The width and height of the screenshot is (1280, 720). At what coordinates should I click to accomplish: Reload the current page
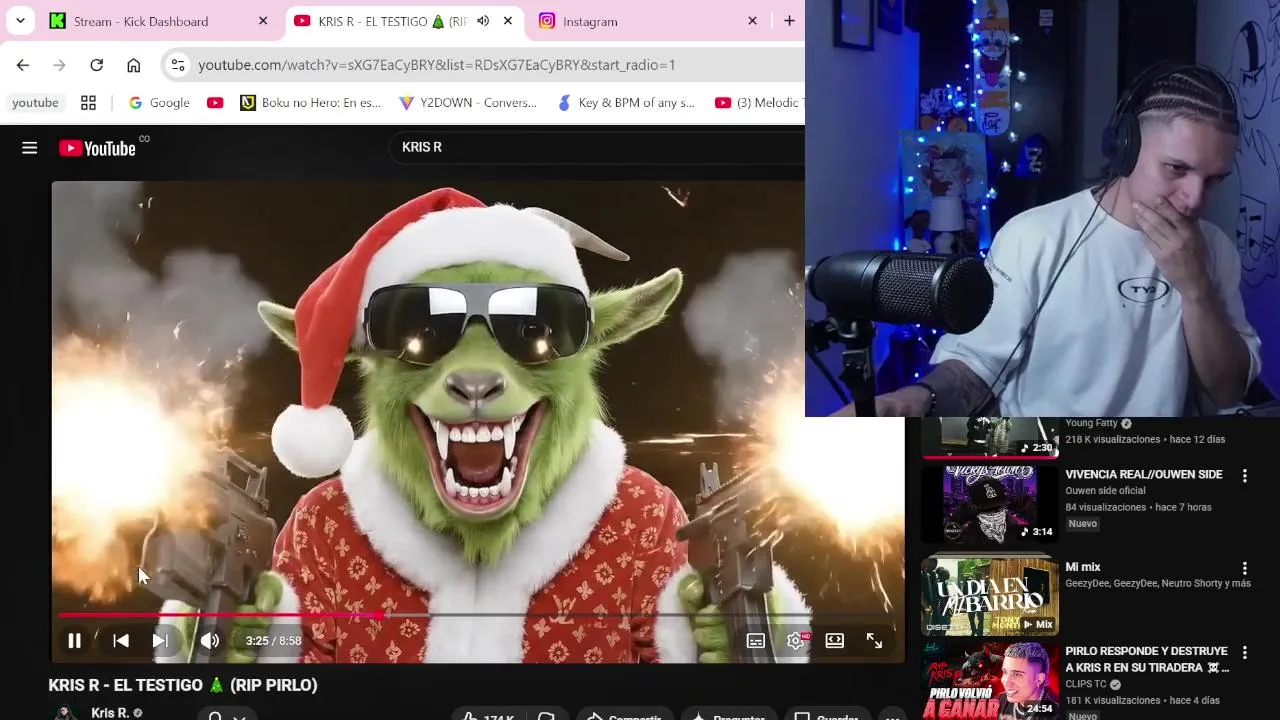97,65
